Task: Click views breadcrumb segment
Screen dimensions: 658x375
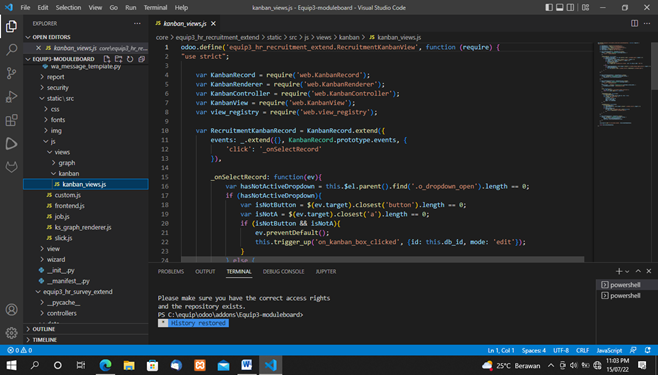Action: coord(324,37)
